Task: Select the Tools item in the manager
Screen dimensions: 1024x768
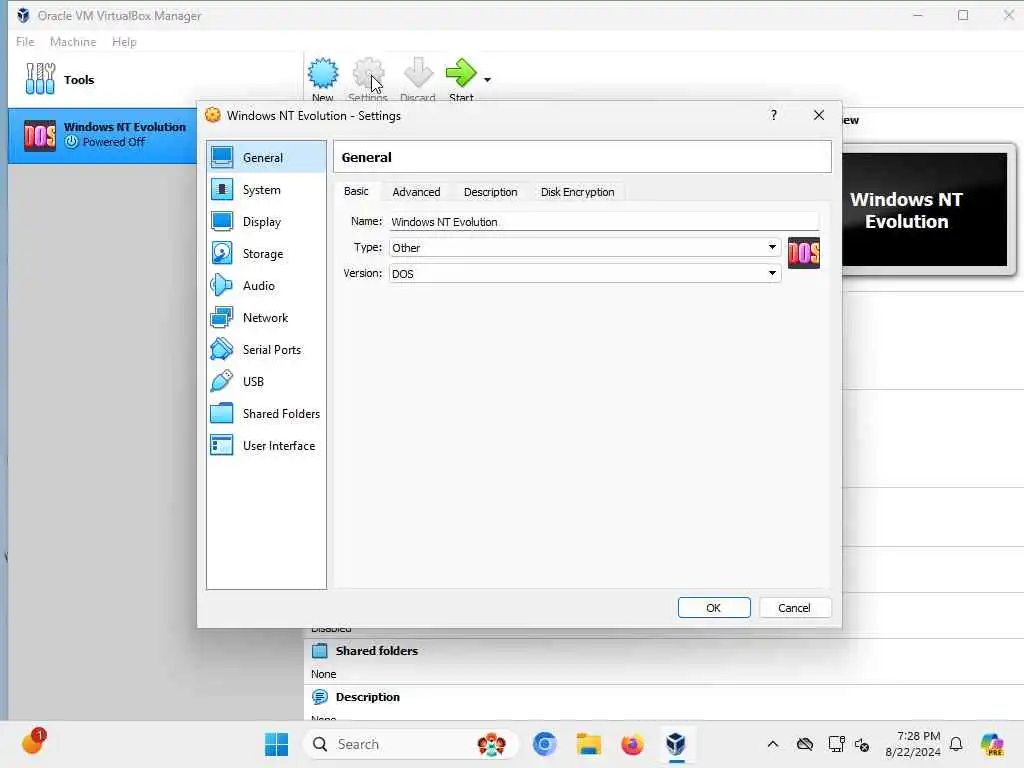Action: [x=155, y=79]
